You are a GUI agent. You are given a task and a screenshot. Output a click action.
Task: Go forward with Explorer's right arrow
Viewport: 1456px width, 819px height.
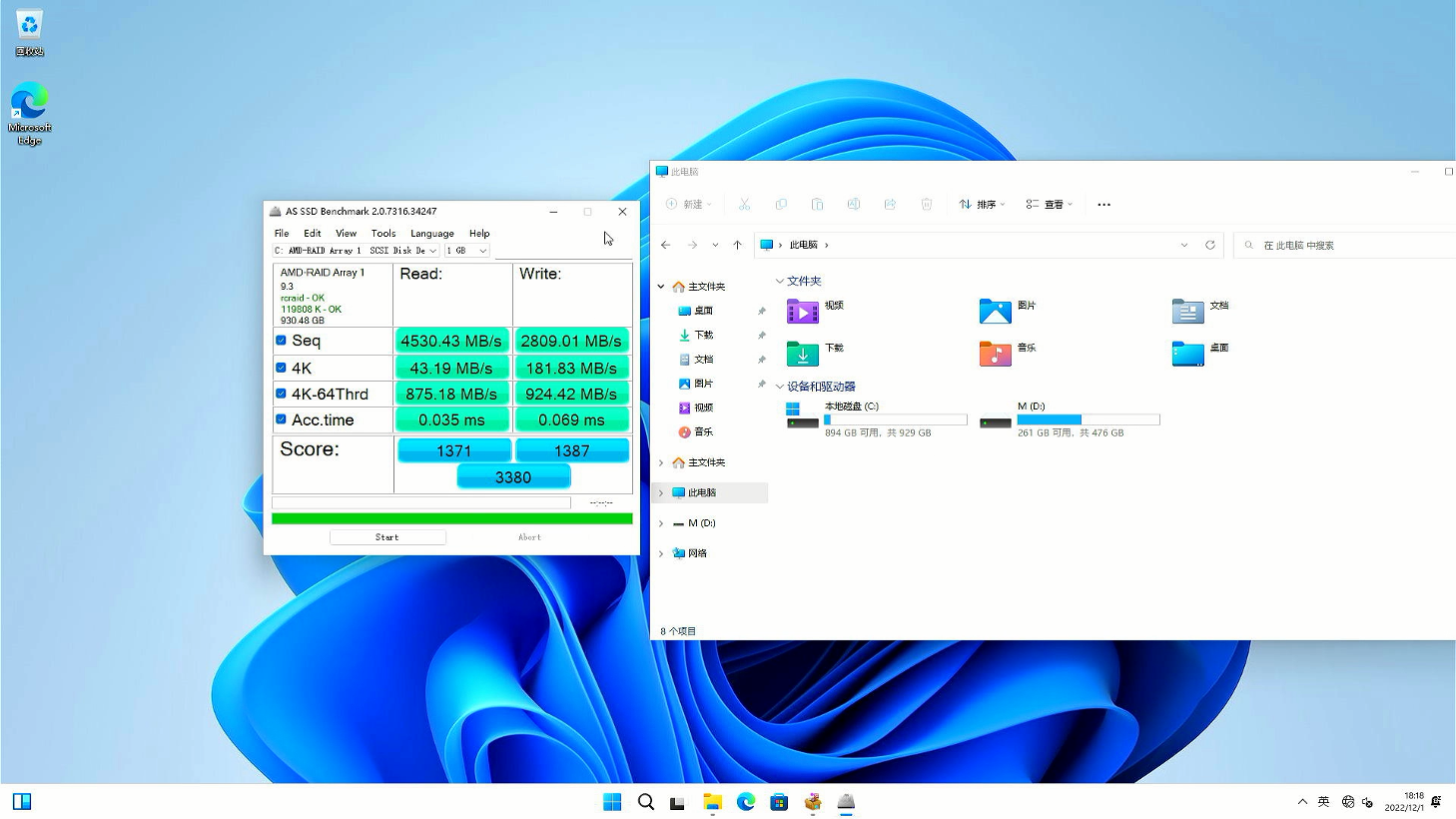click(692, 245)
